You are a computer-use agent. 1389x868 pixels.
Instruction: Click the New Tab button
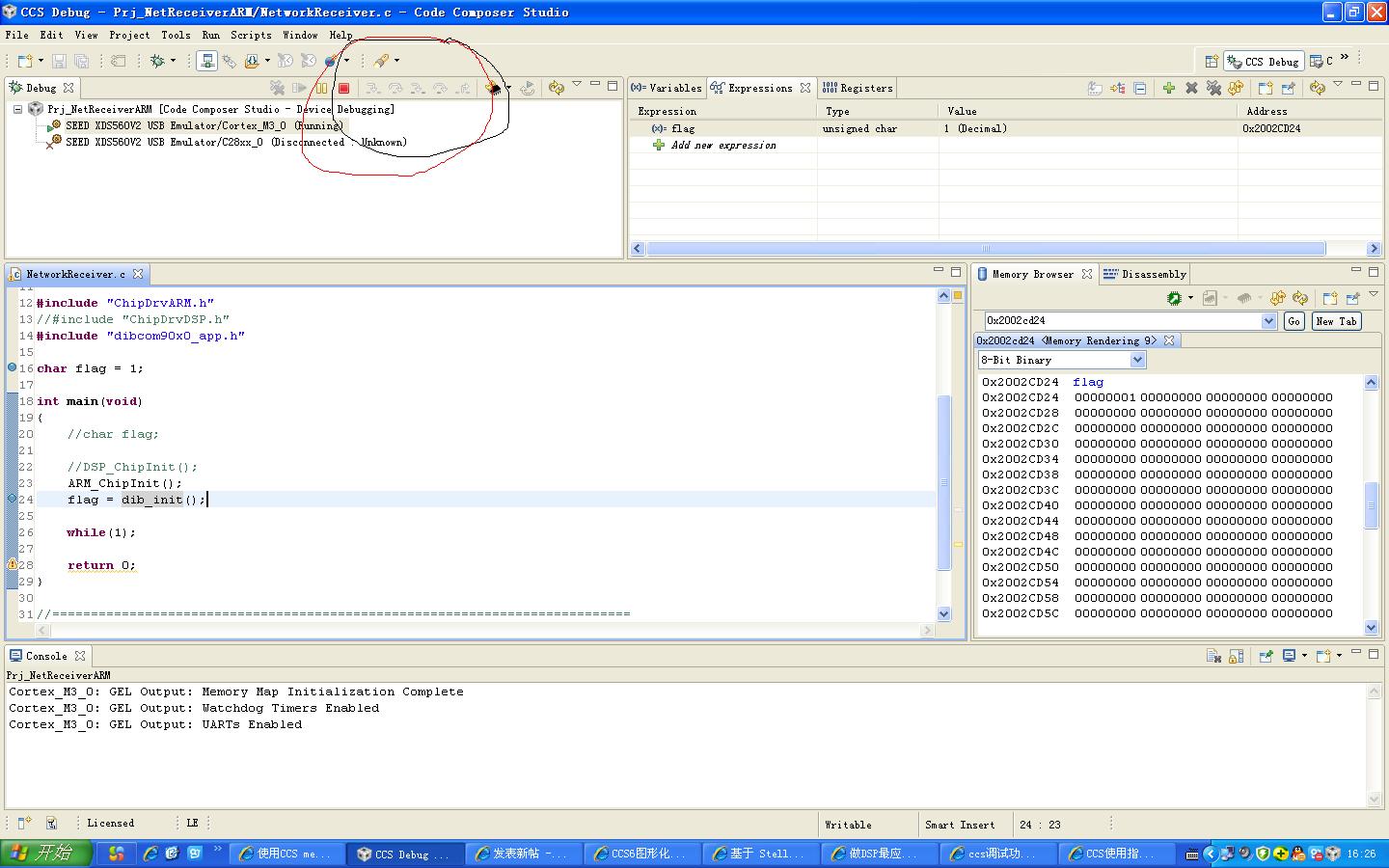[1336, 321]
